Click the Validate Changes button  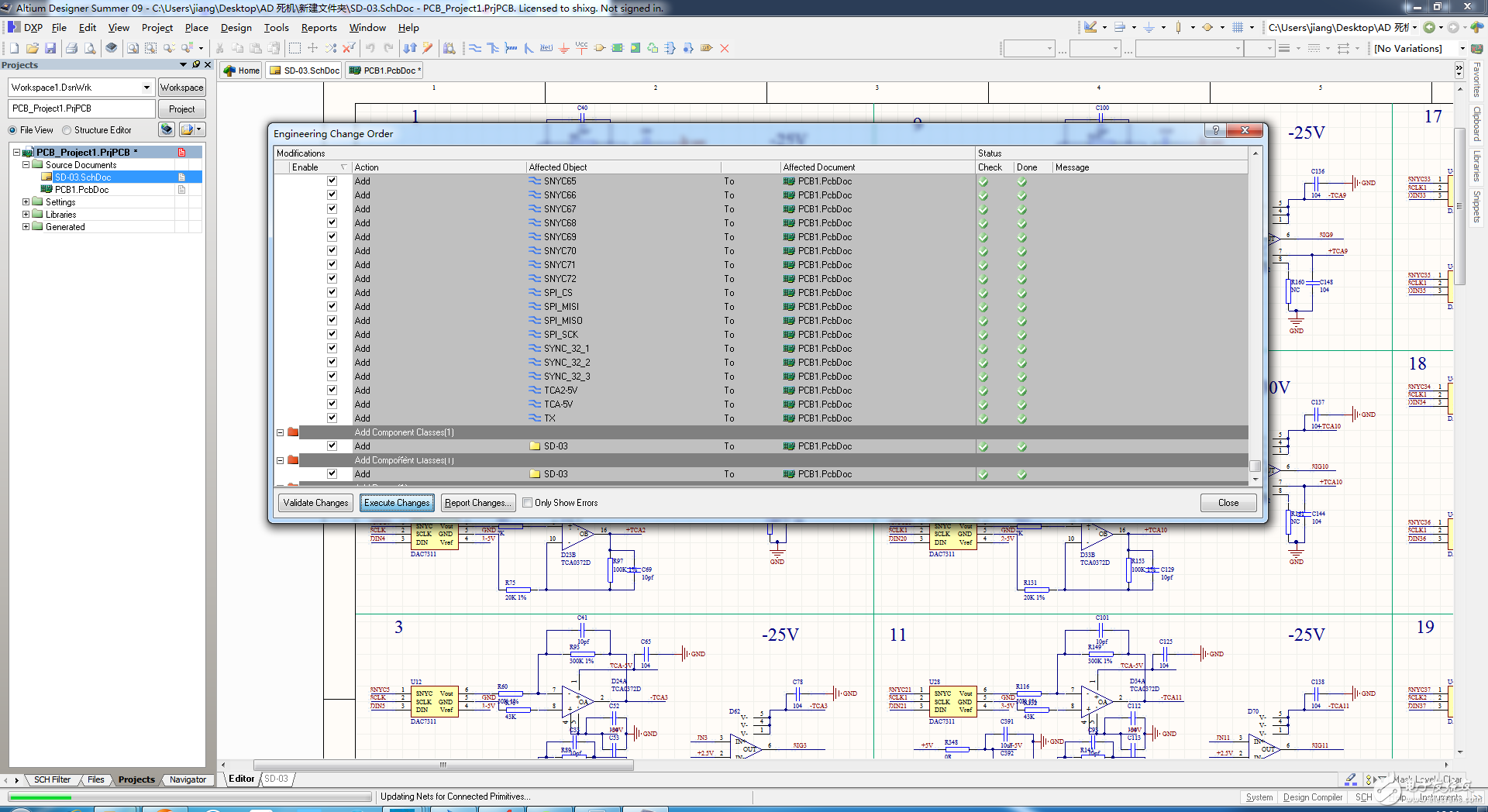coord(315,503)
